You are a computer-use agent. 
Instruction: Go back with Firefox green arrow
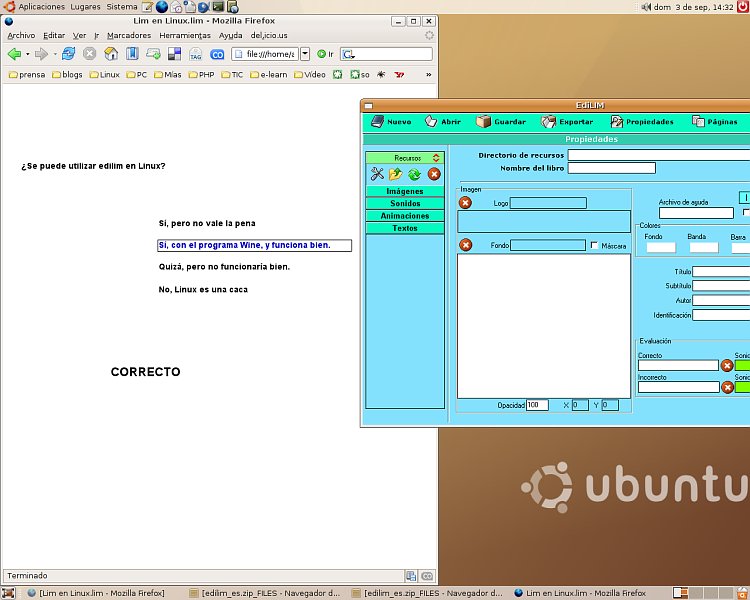14,54
